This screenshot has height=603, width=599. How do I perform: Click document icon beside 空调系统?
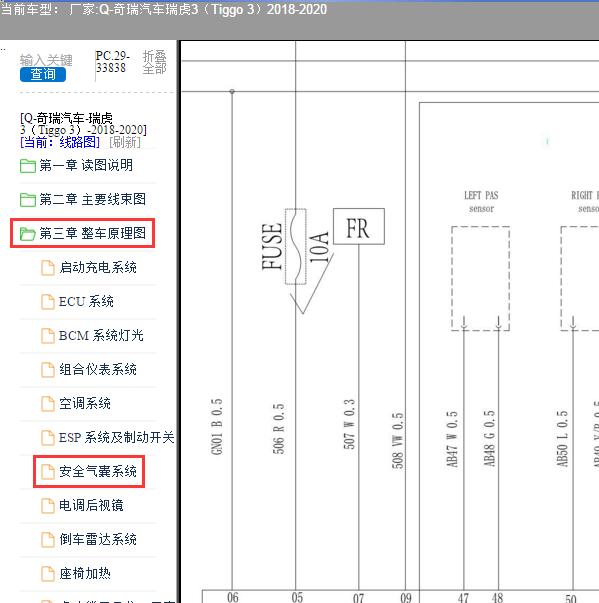tap(48, 403)
